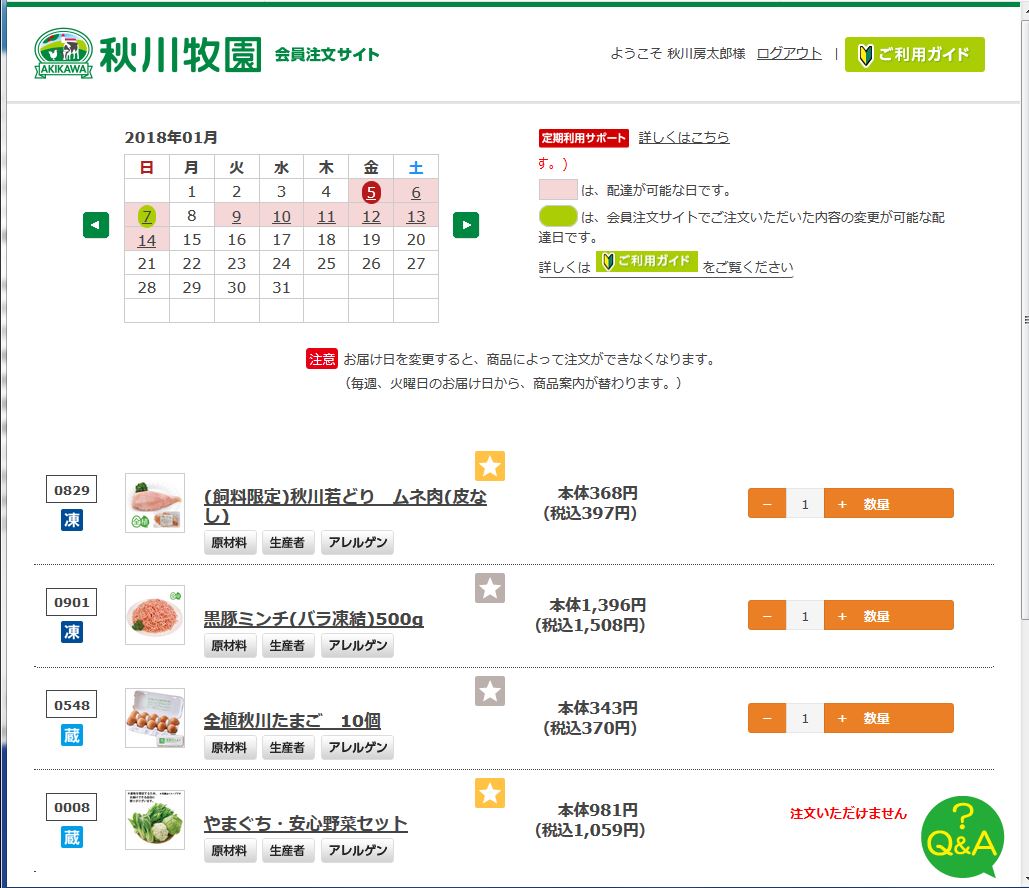1029x888 pixels.
Task: Go to previous month in calendar
Action: (x=96, y=225)
